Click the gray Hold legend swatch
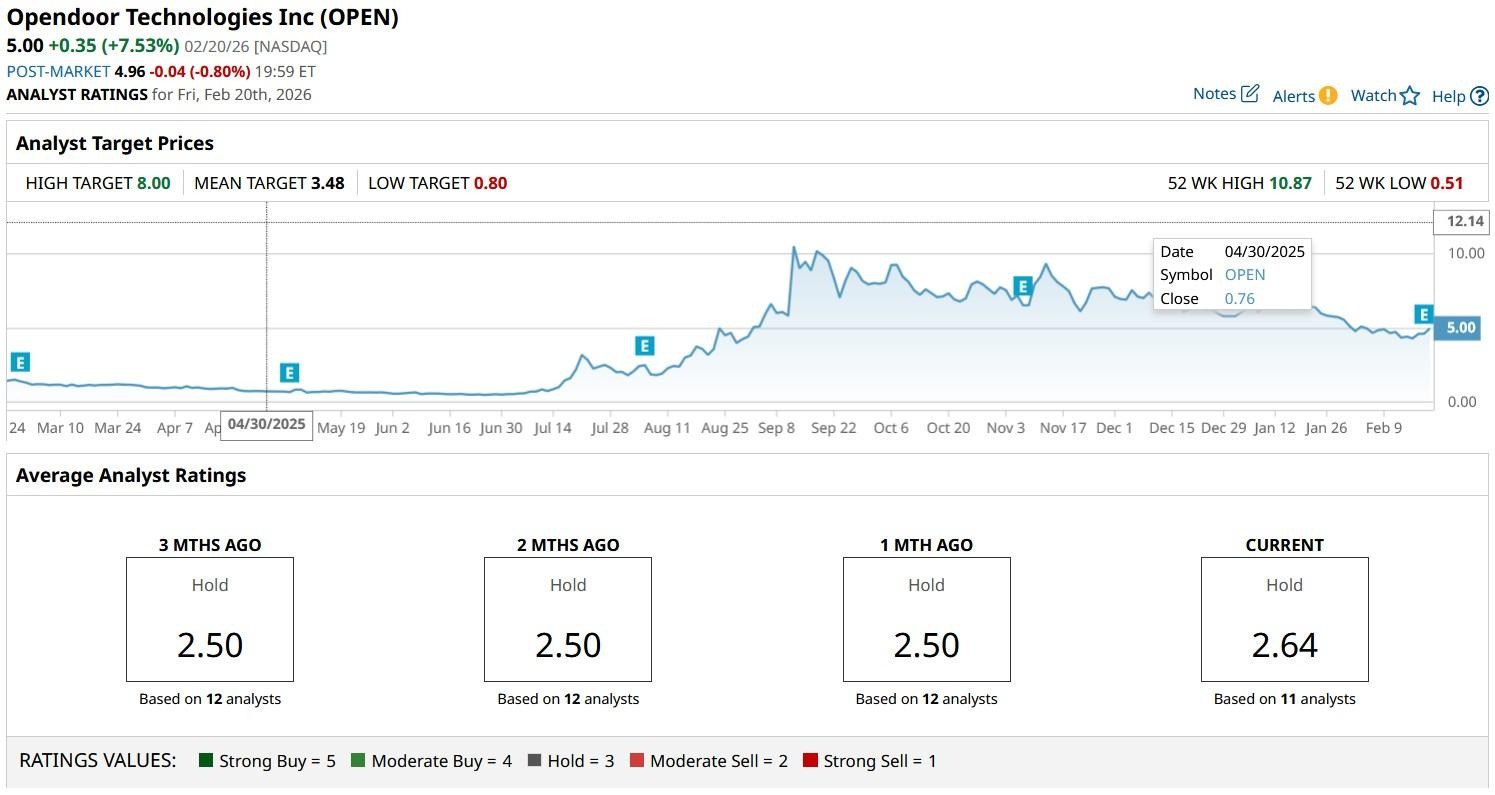This screenshot has height=795, width=1495. pyautogui.click(x=534, y=761)
